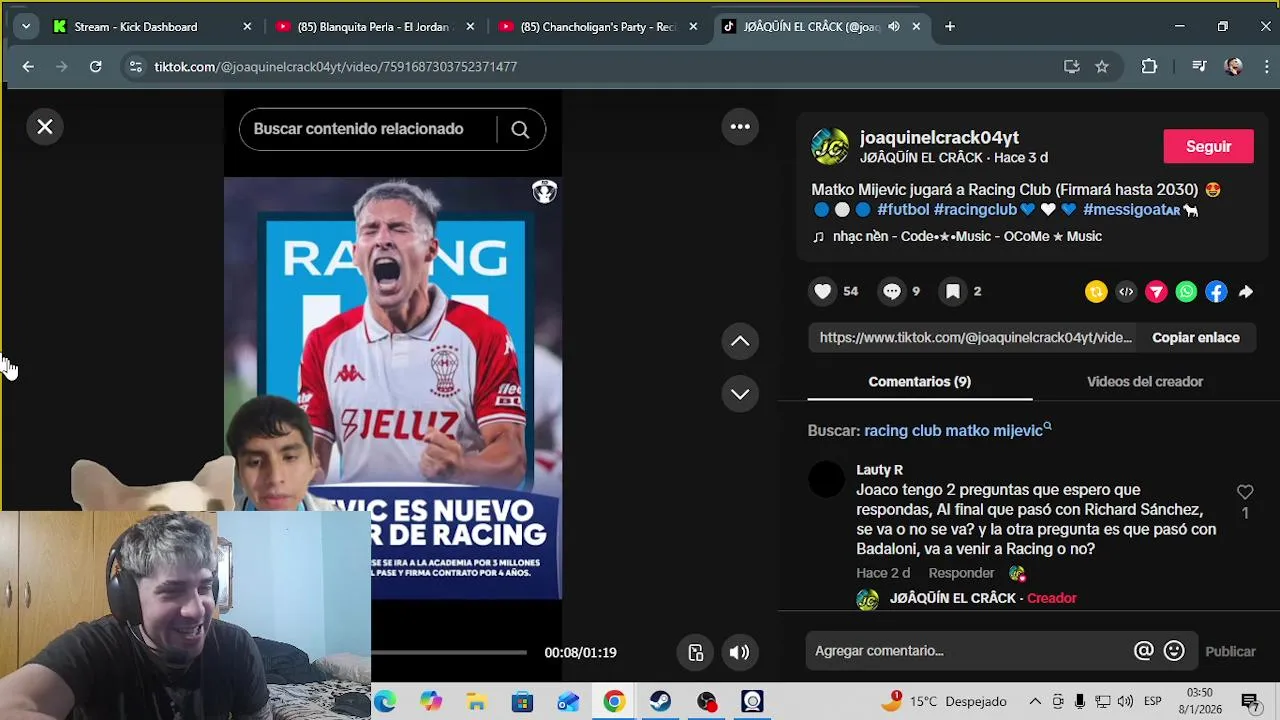View site information icon in address bar
The image size is (1280, 720).
point(136,66)
